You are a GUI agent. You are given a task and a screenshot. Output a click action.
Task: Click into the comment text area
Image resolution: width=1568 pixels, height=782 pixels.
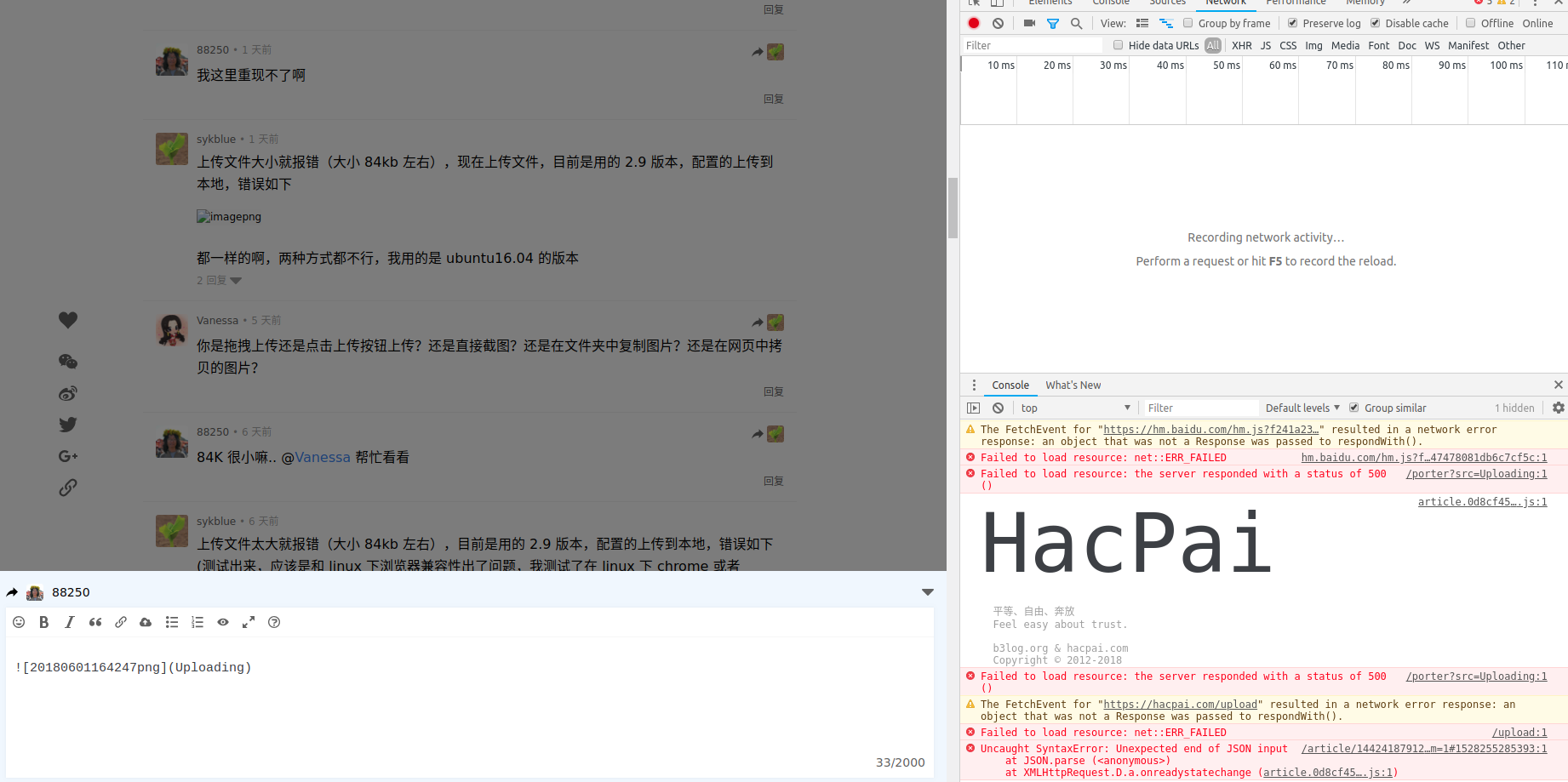(x=470, y=706)
